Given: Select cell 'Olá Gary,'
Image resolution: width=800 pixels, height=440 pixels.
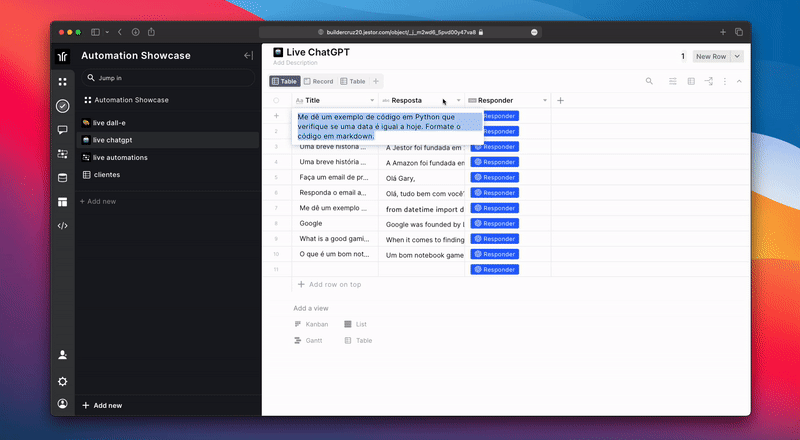Looking at the screenshot, I should click(x=421, y=178).
